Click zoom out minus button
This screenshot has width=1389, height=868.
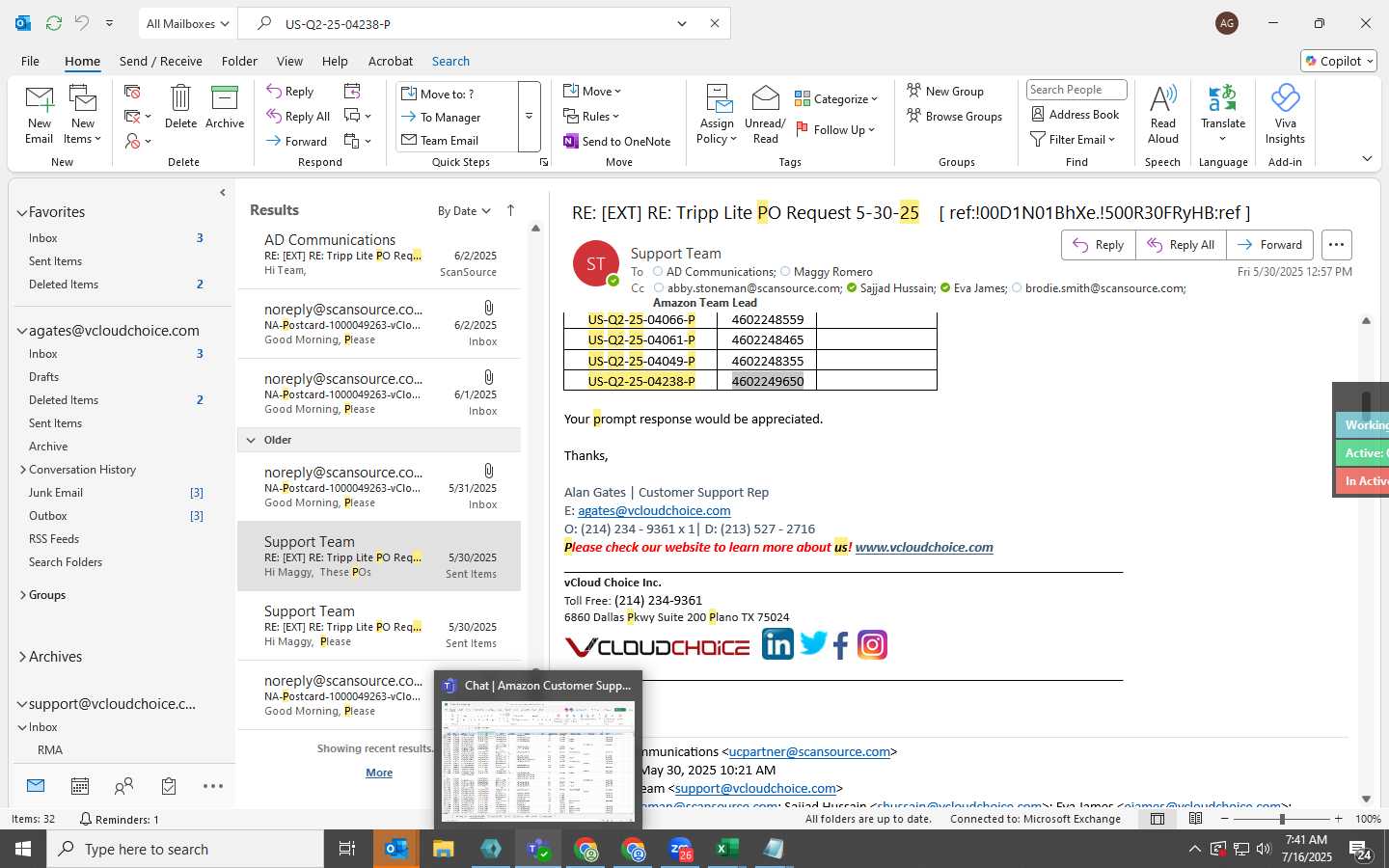[x=1224, y=819]
